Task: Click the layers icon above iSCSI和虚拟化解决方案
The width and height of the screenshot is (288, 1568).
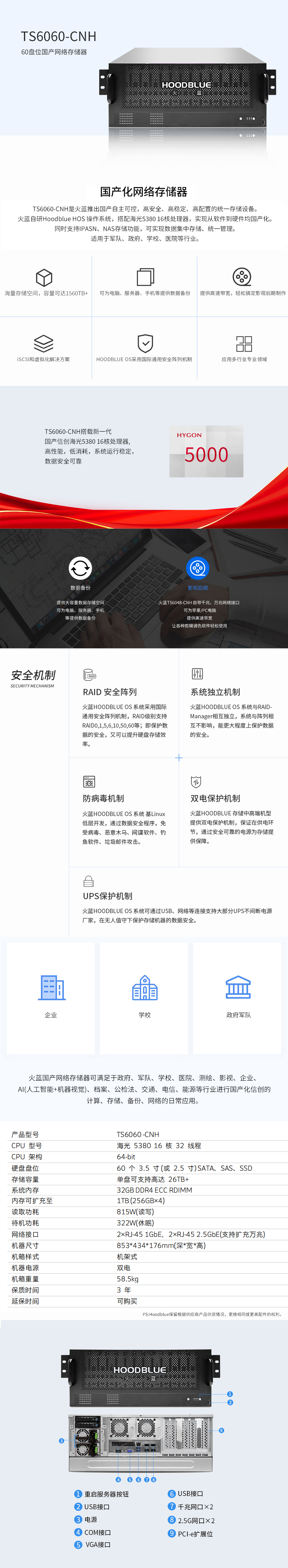Action: coord(43,343)
